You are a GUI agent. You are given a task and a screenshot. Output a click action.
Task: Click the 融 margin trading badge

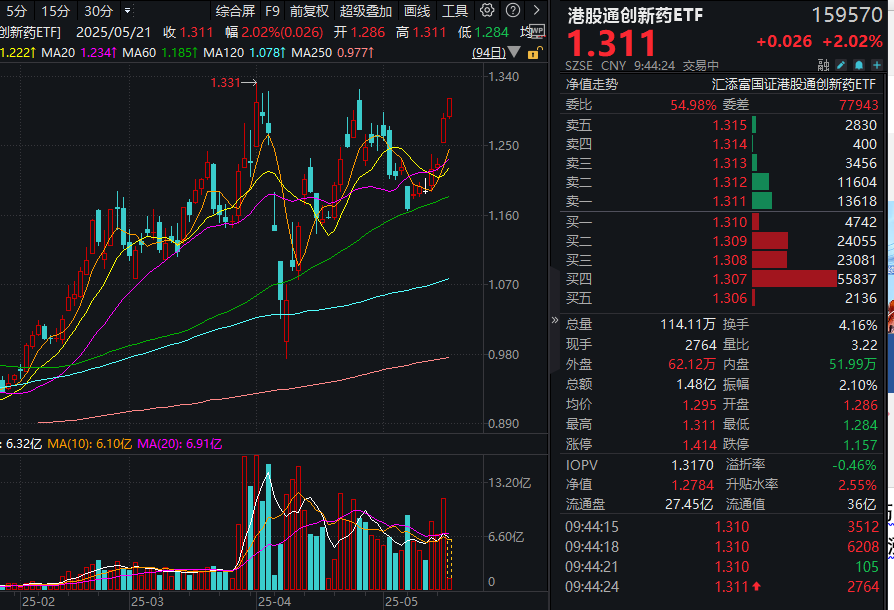click(824, 63)
